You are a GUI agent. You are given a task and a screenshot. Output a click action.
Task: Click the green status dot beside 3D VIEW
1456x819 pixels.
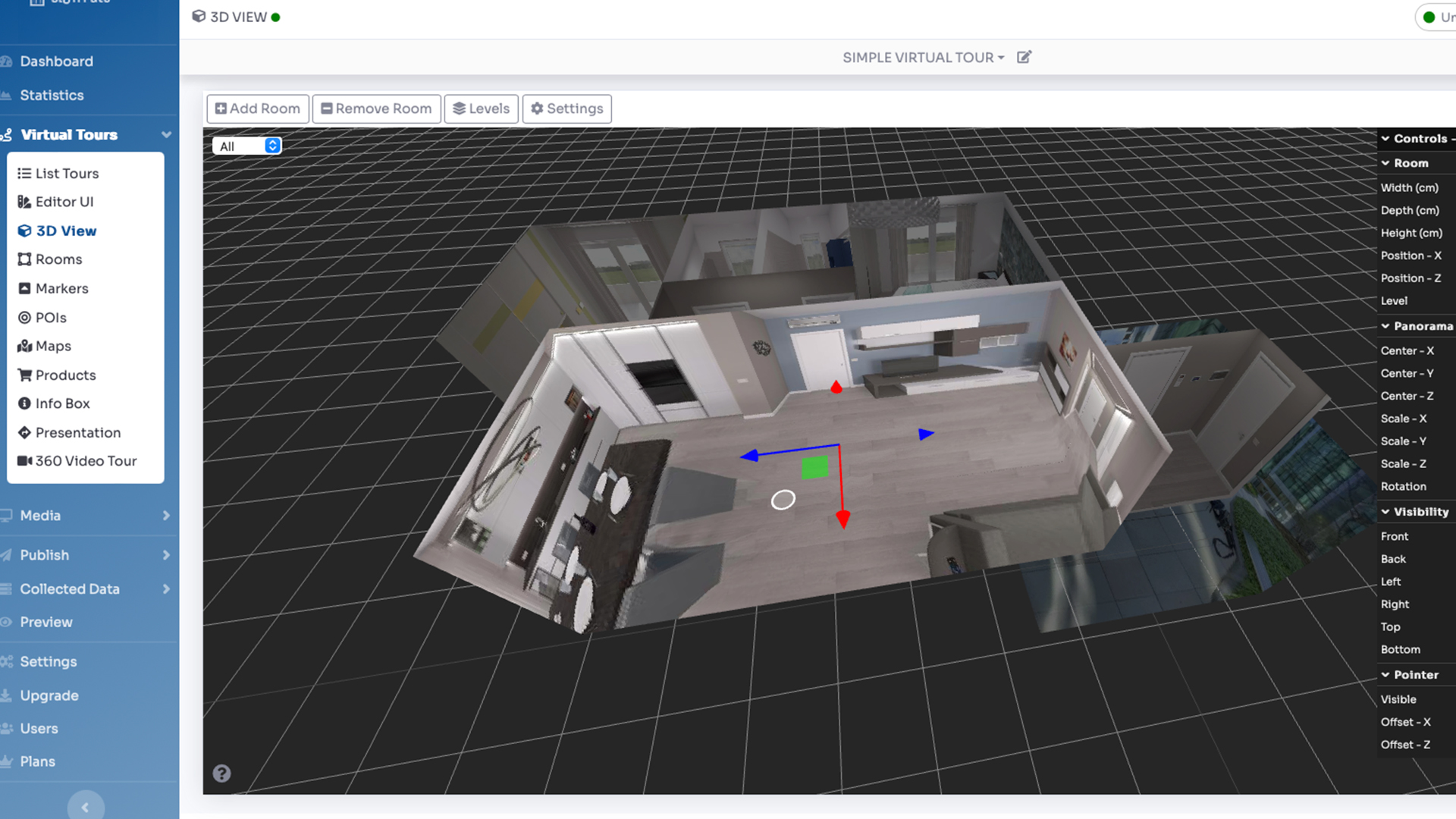tap(275, 17)
